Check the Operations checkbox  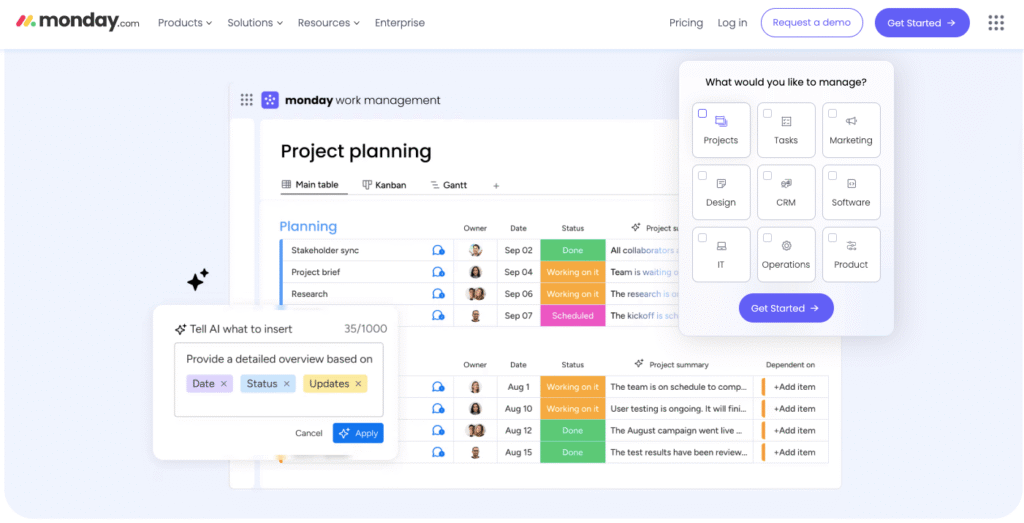(767, 238)
